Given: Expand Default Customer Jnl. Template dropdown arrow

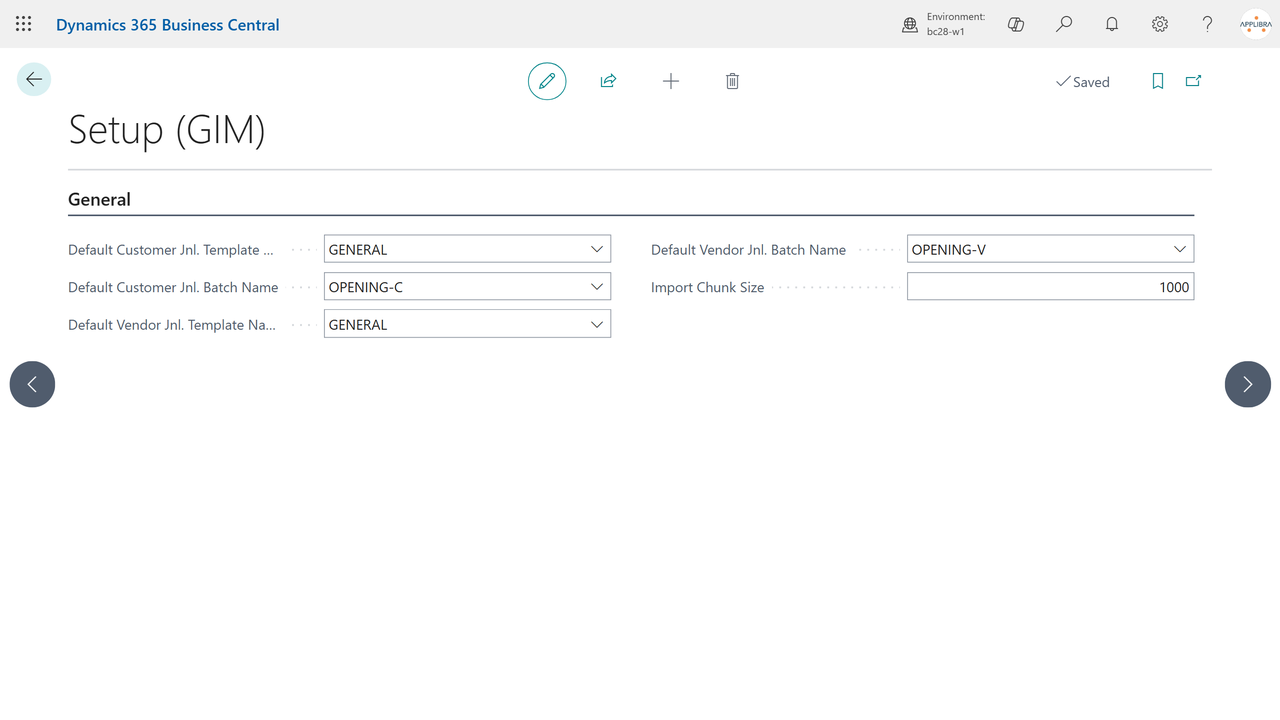Looking at the screenshot, I should pos(597,249).
